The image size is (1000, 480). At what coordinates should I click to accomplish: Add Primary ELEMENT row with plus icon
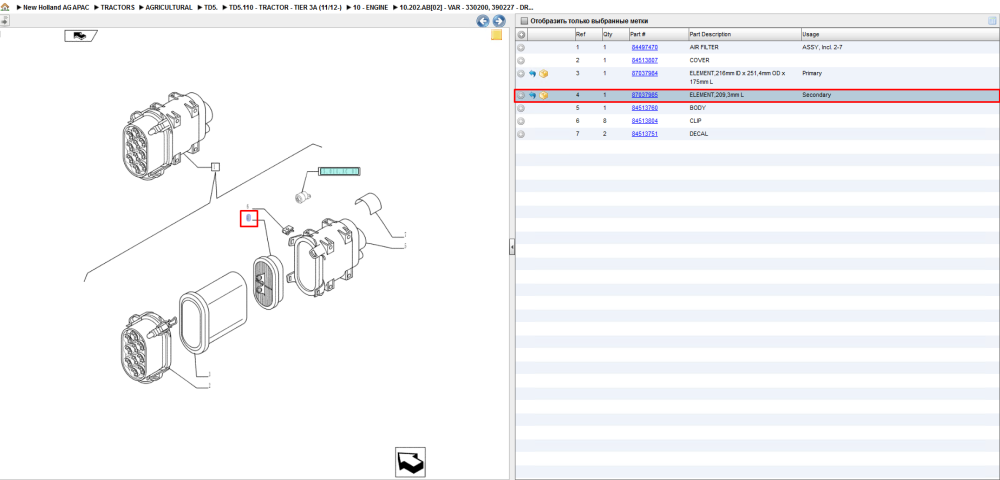click(521, 74)
